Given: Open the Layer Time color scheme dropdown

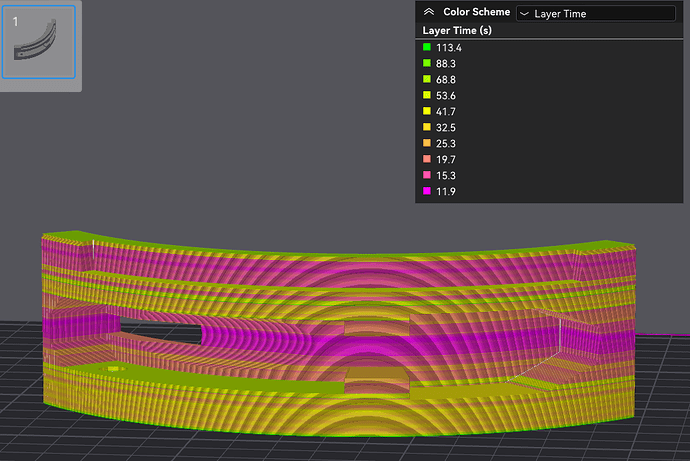Looking at the screenshot, I should click(596, 14).
